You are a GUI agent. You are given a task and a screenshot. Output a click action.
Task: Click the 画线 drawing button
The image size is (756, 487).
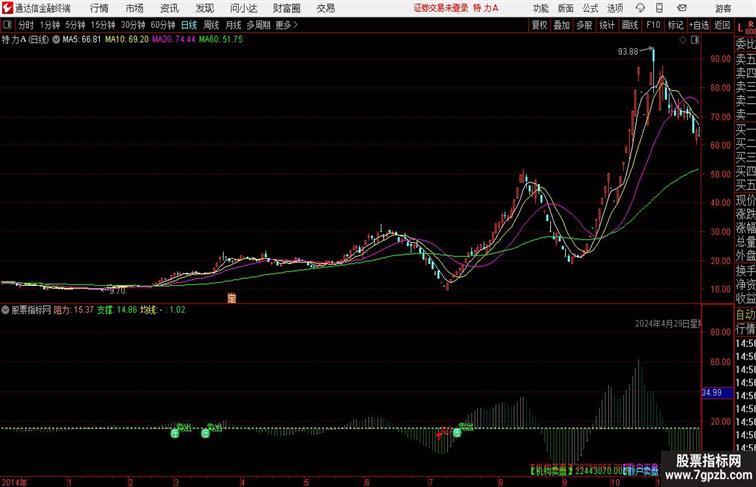pos(630,25)
